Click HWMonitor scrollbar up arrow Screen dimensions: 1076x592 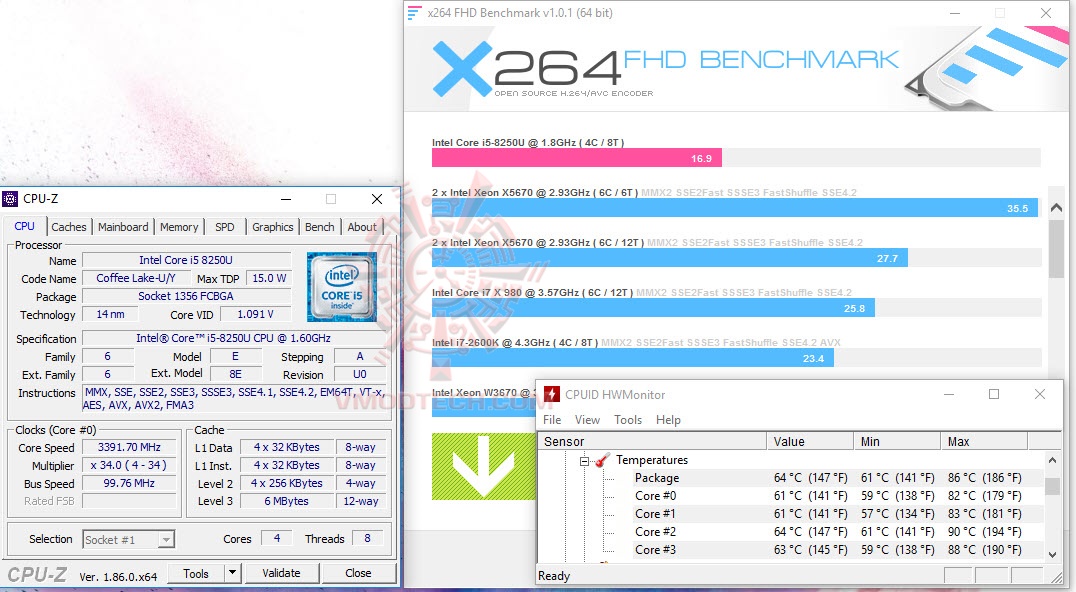1053,460
